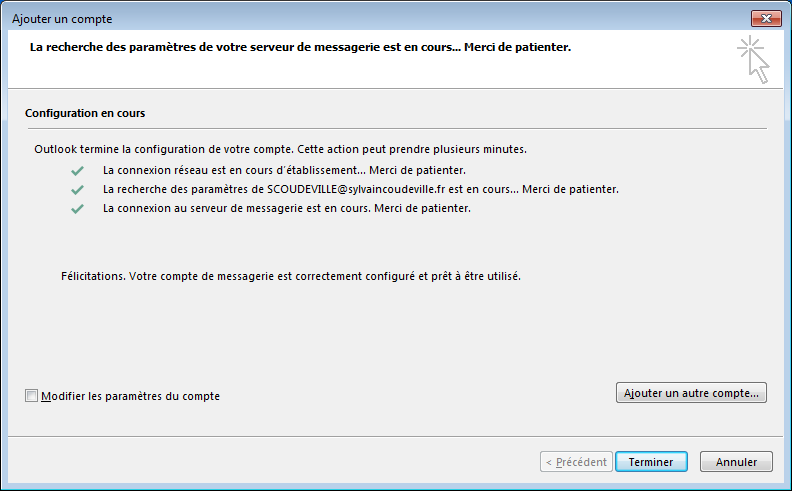Click the bold server search header text
The image size is (792, 491).
(300, 47)
